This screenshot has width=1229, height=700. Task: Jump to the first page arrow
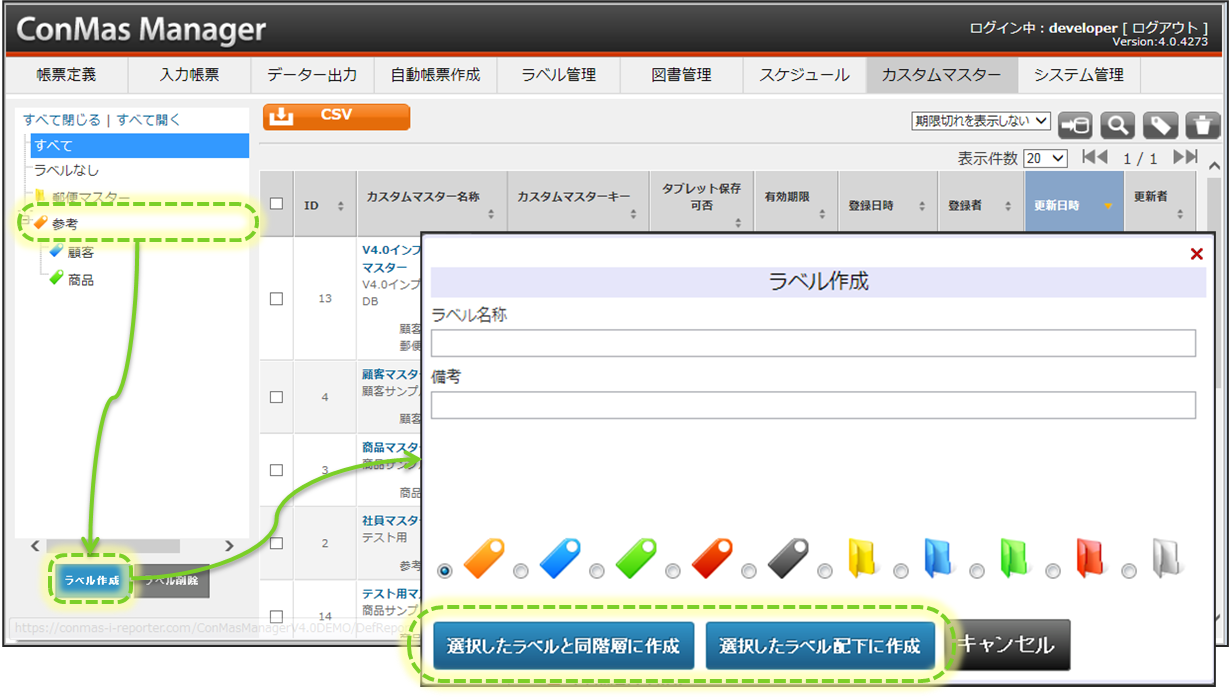tap(1094, 157)
